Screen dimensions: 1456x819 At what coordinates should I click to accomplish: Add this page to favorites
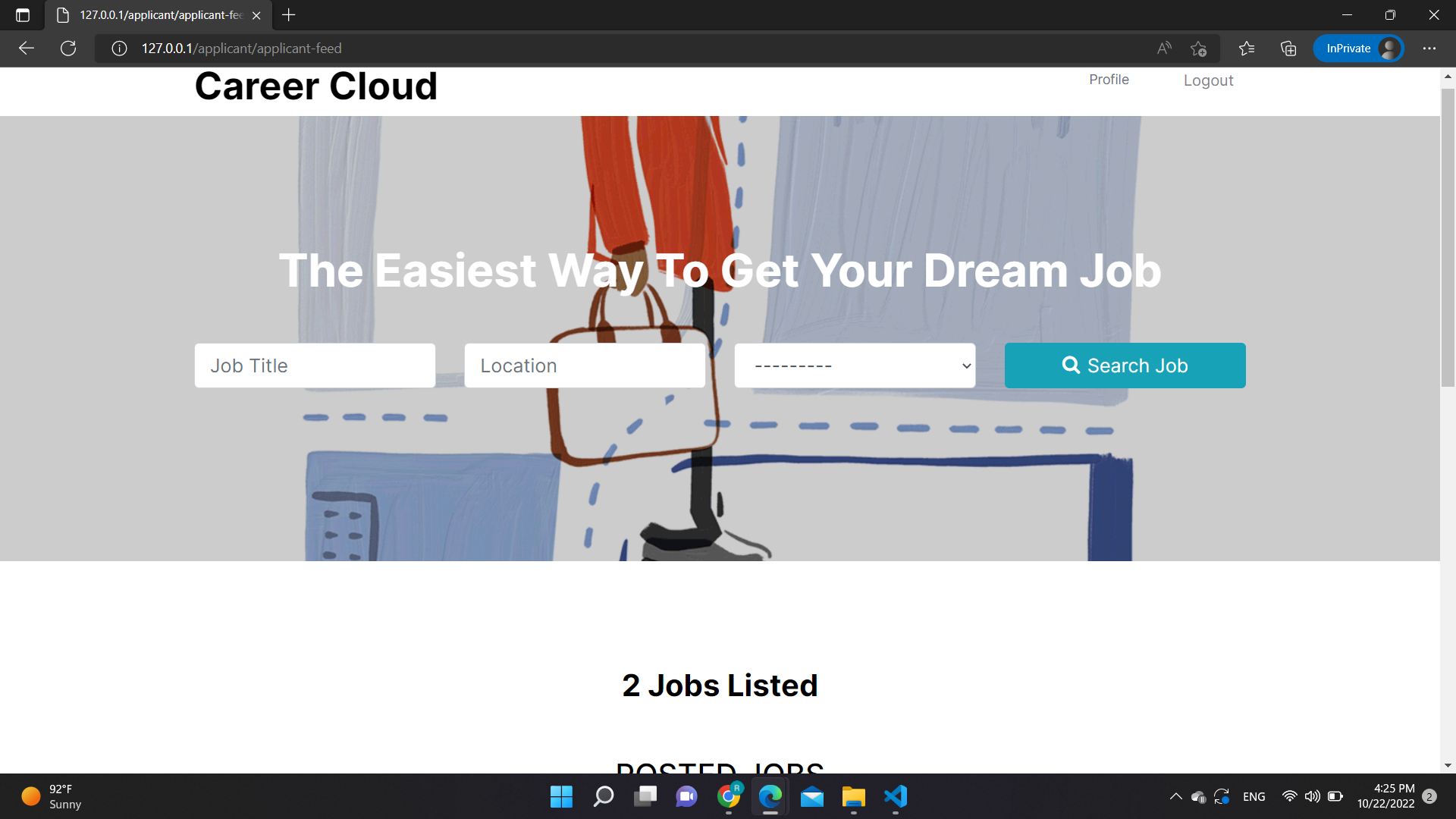1199,48
